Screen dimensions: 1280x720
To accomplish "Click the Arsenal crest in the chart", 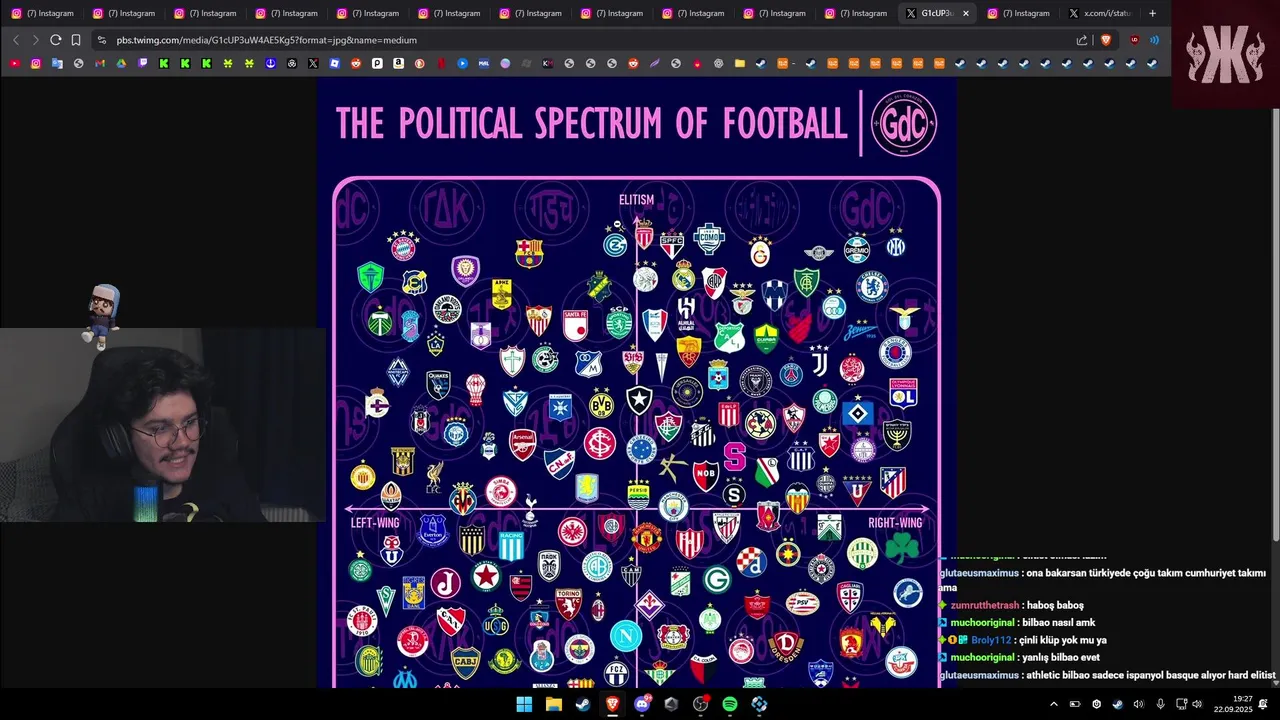I will [x=523, y=444].
